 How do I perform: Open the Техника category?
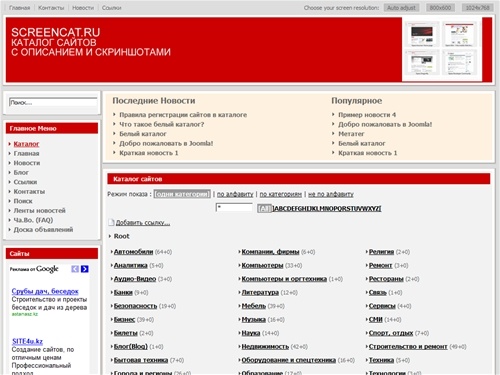[381, 360]
